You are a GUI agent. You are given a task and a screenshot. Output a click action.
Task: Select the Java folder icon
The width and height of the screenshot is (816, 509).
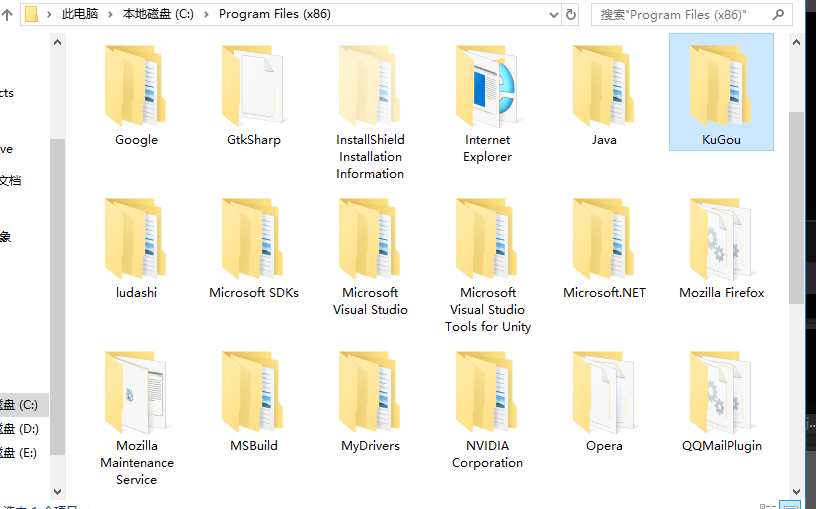click(604, 86)
